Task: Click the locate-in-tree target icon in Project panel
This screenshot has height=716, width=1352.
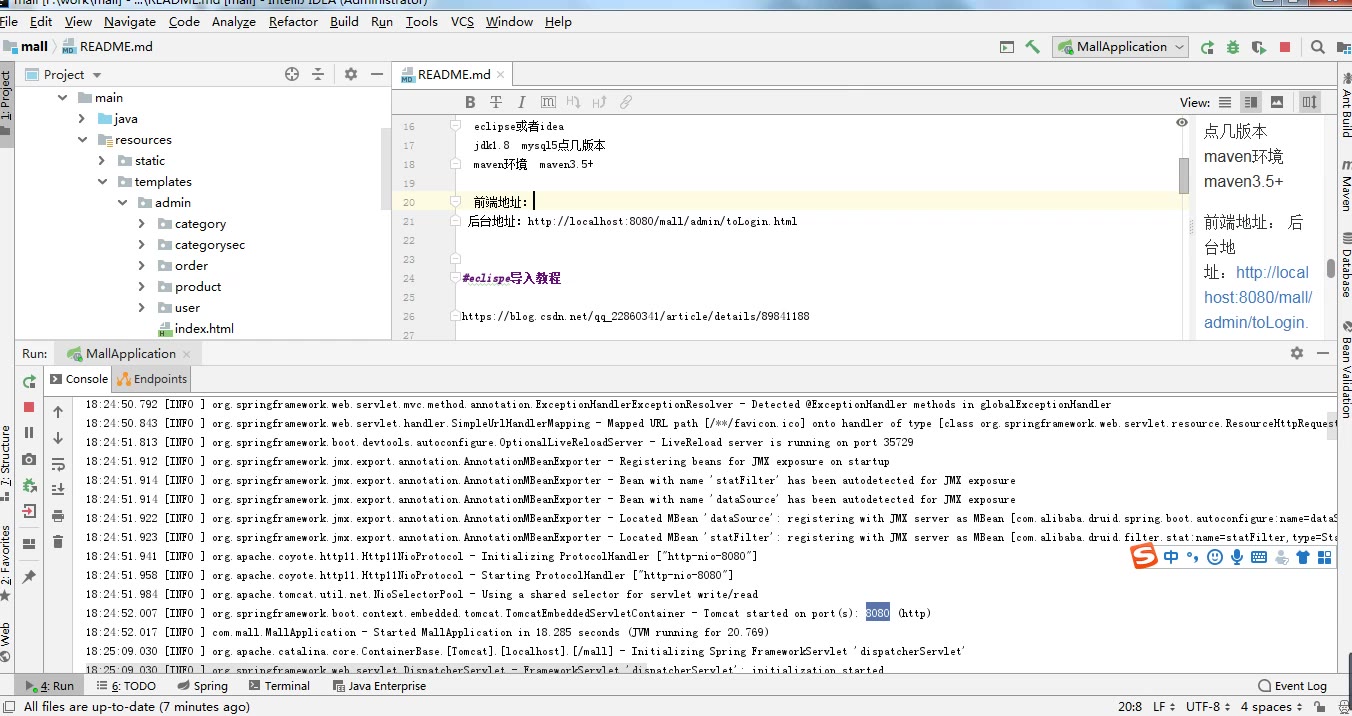Action: coord(292,74)
